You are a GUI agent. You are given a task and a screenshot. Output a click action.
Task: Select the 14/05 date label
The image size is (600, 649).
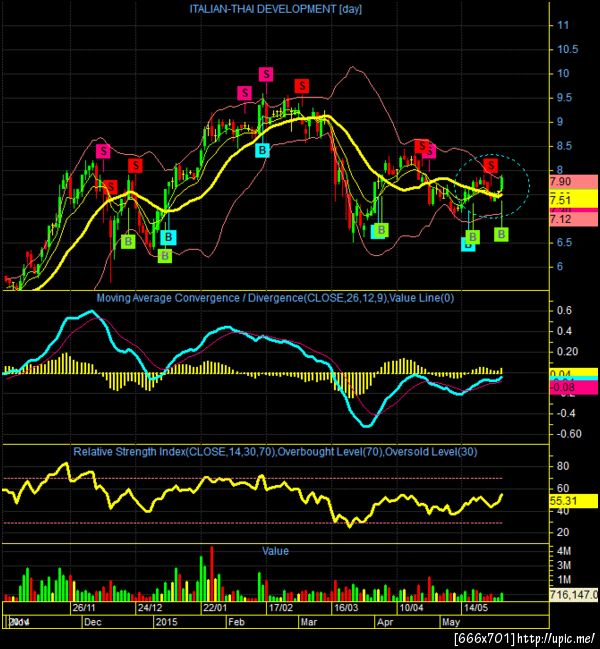[476, 608]
